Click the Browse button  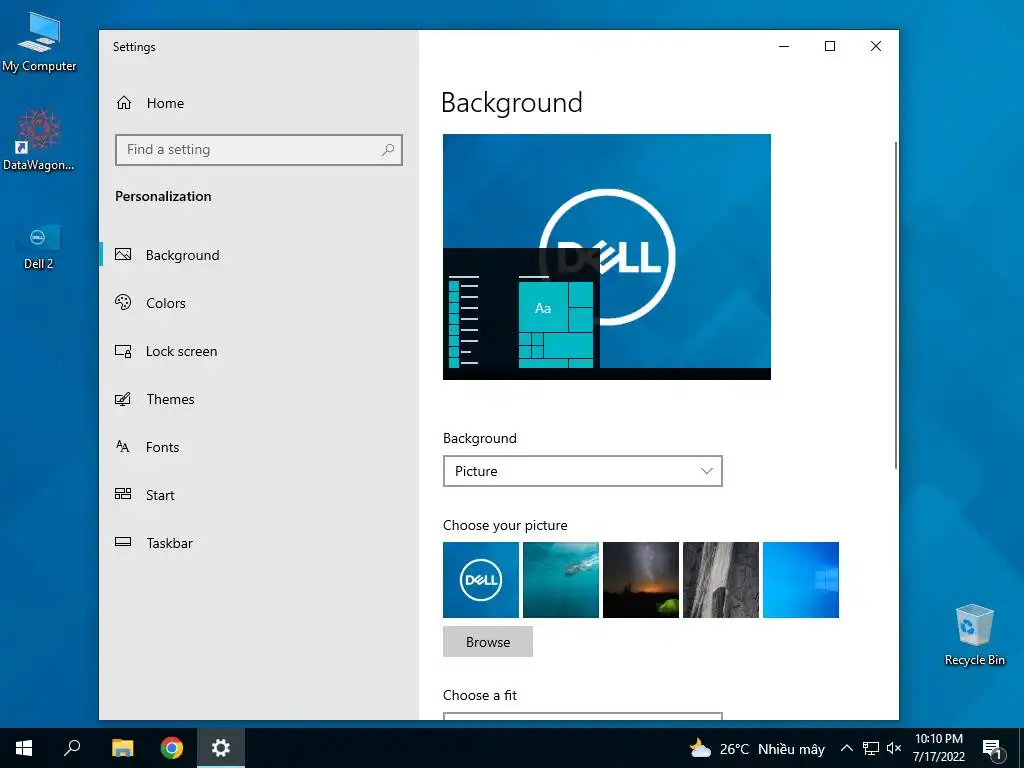488,641
